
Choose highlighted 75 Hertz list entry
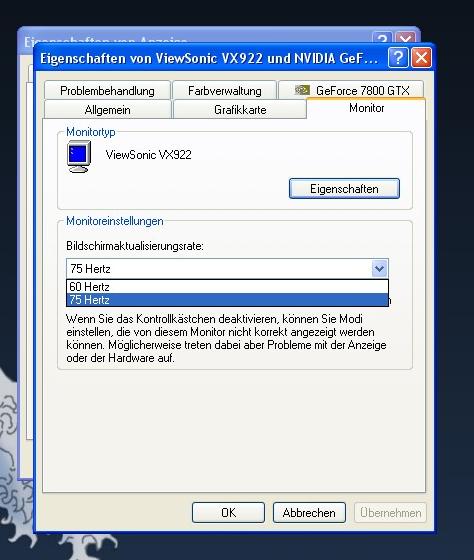pyautogui.click(x=227, y=300)
